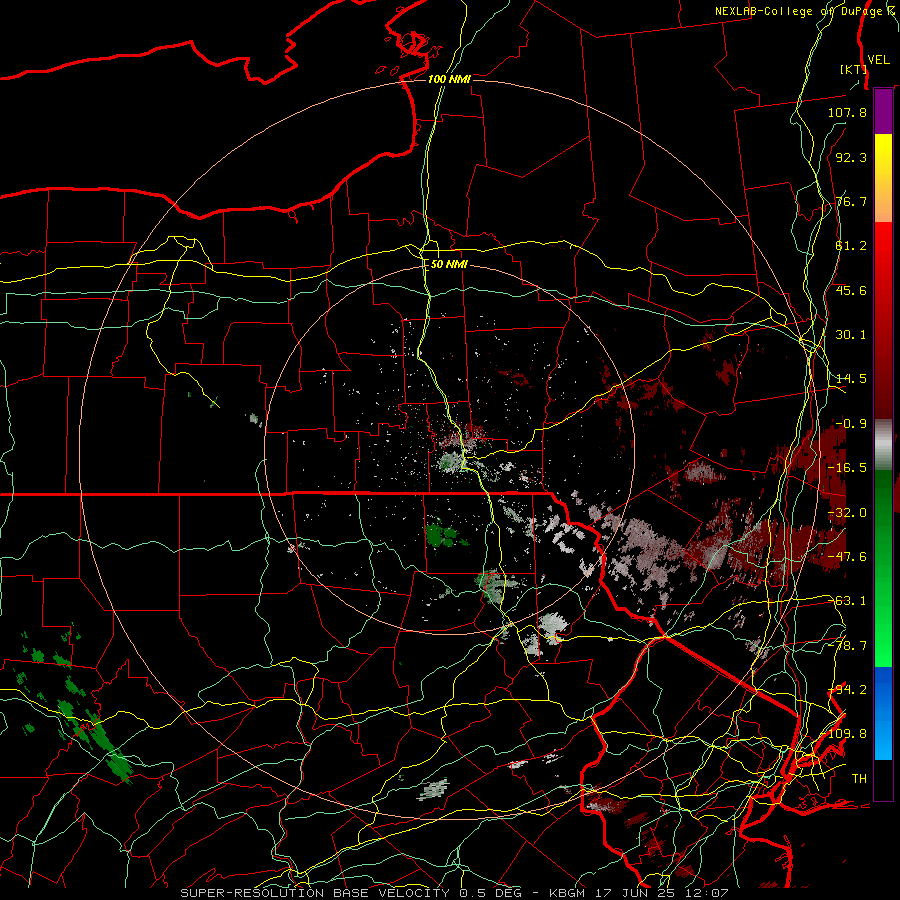The width and height of the screenshot is (900, 900).
Task: Click the purple segment of the velocity color bar
Action: tap(883, 111)
